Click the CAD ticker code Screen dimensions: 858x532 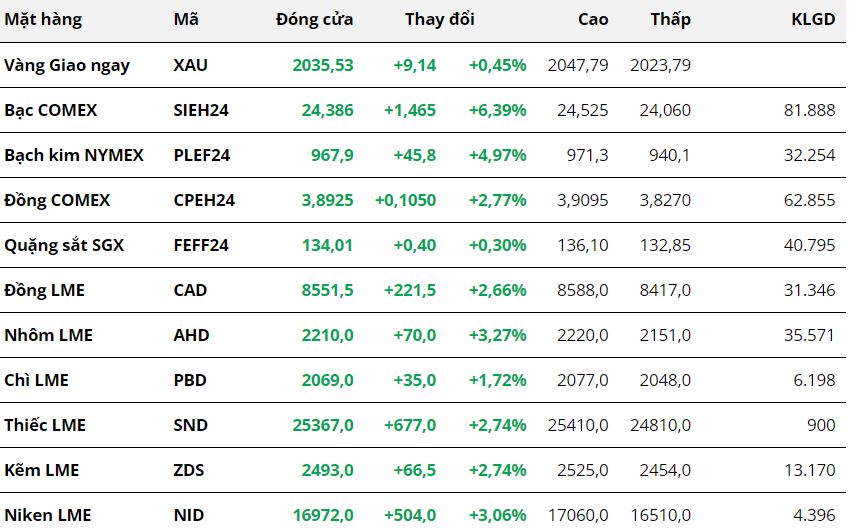point(190,290)
